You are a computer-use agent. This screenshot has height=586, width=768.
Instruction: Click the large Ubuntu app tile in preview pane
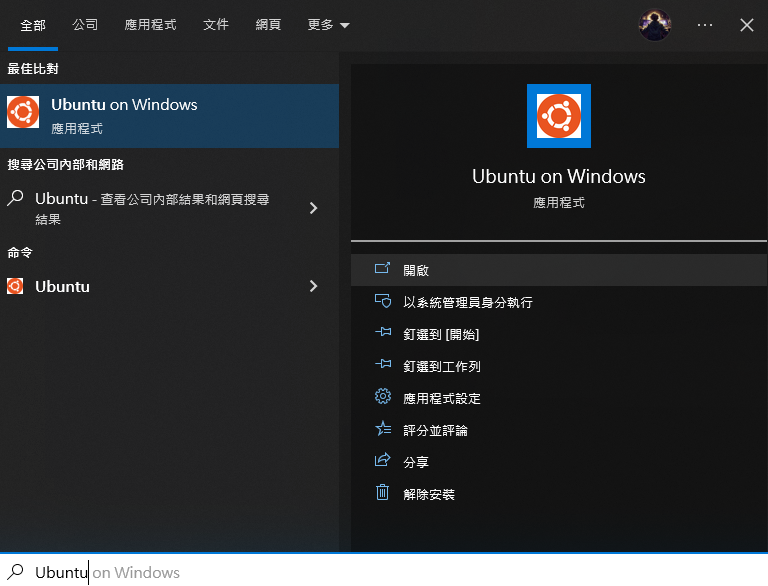[x=559, y=116]
